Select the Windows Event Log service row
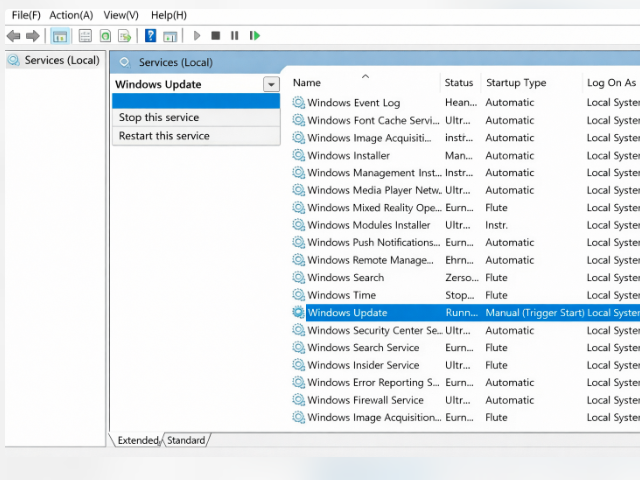640x480 pixels. pyautogui.click(x=353, y=103)
